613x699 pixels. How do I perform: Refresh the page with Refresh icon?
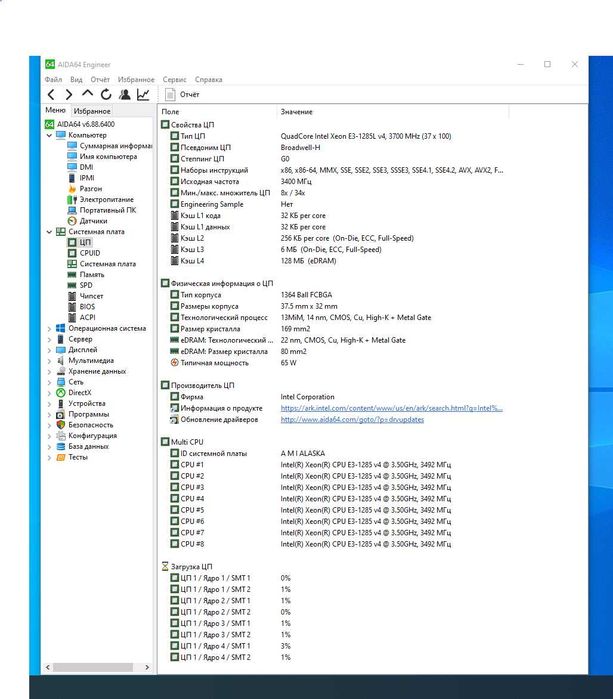pyautogui.click(x=106, y=95)
